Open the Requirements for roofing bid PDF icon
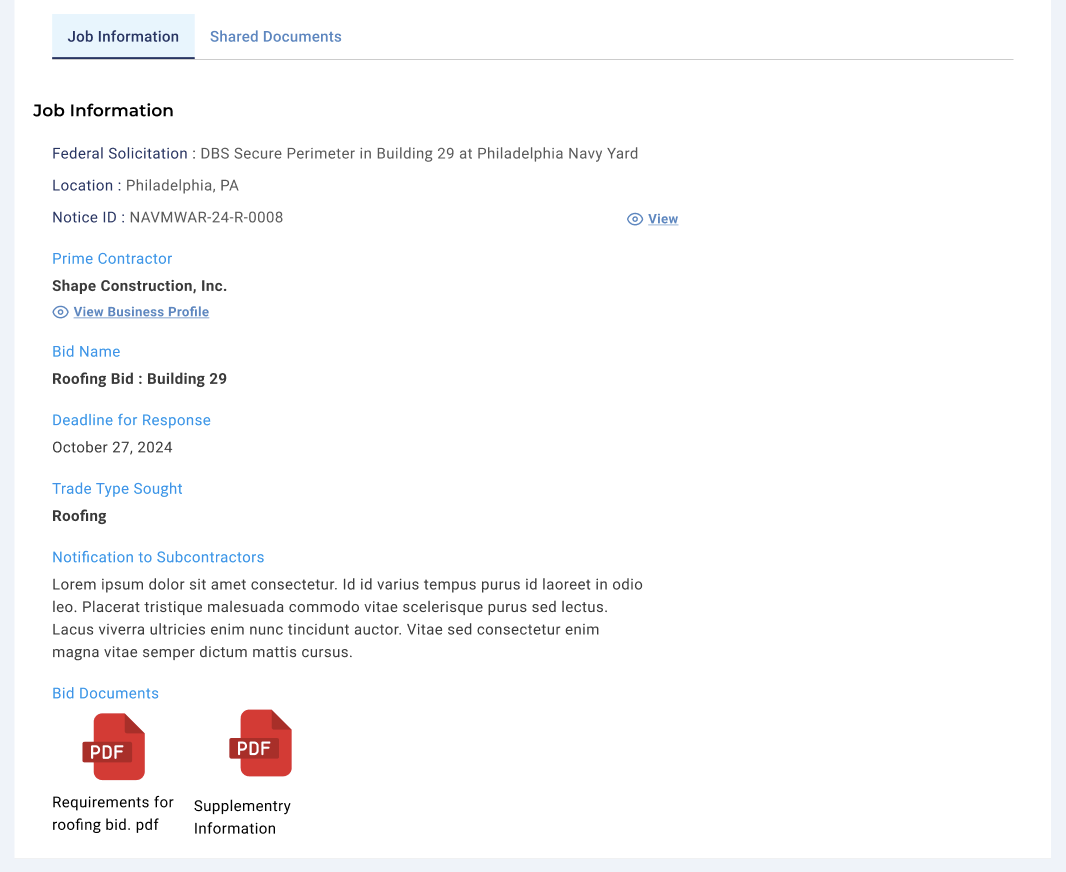The height and width of the screenshot is (872, 1066). pyautogui.click(x=113, y=746)
